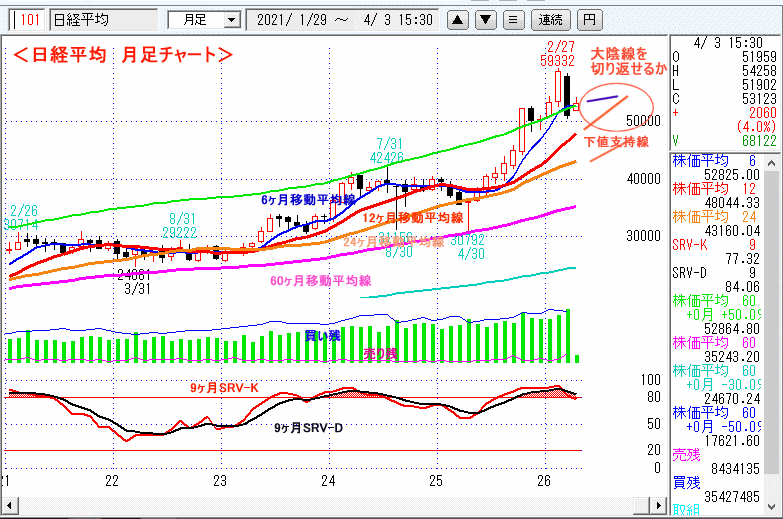The height and width of the screenshot is (519, 783).
Task: Click the 4/30 30792 low label
Action: tap(468, 247)
